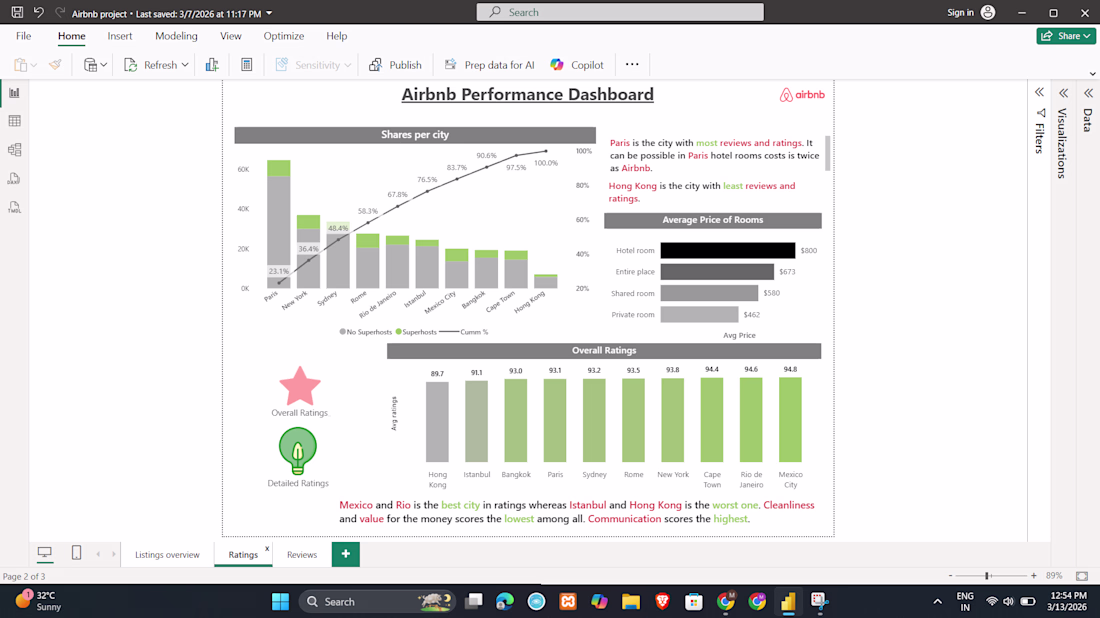Viewport: 1100px width, 618px height.
Task: Expand the Data pane
Action: pyautogui.click(x=1088, y=93)
